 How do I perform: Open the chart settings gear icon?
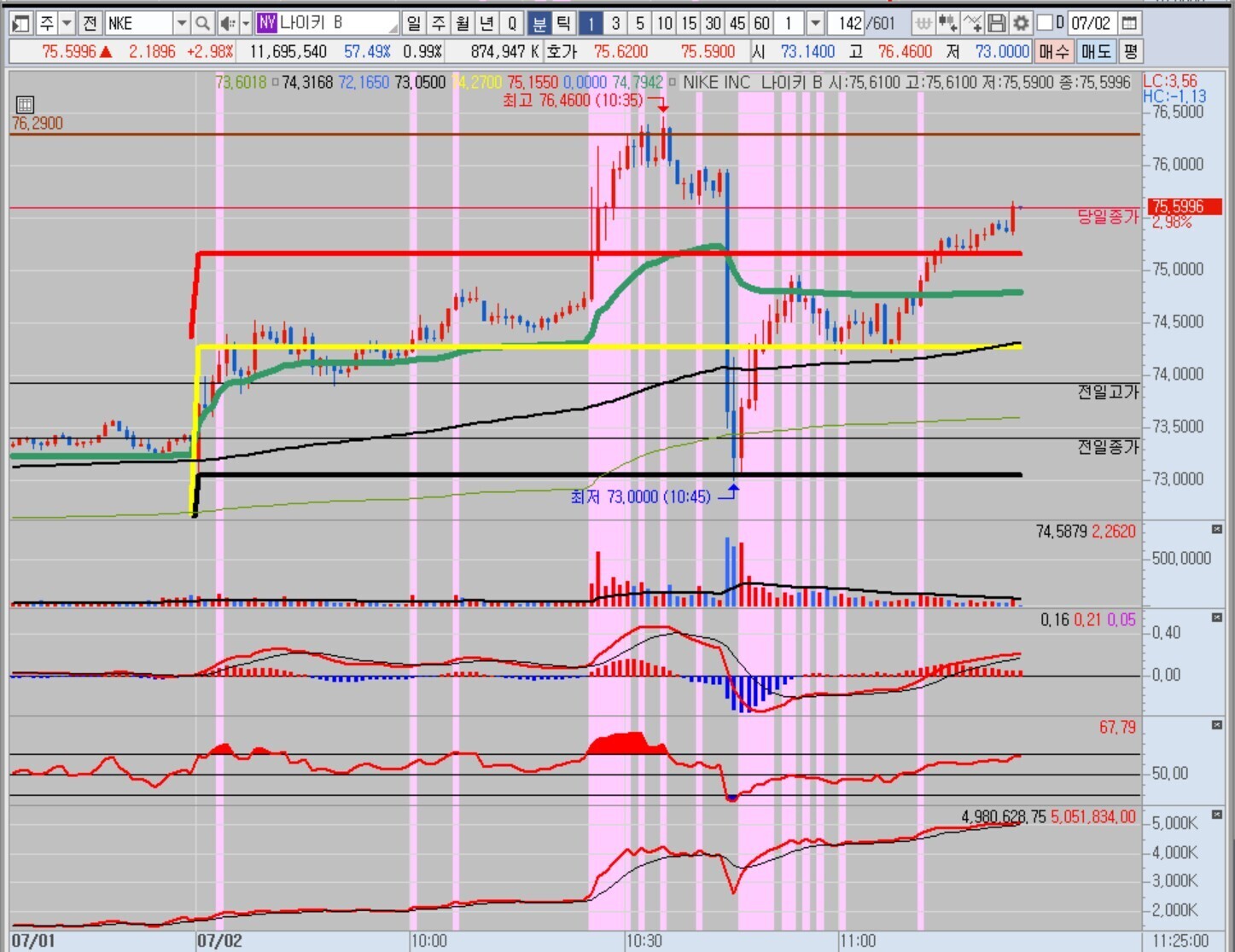[x=1021, y=23]
